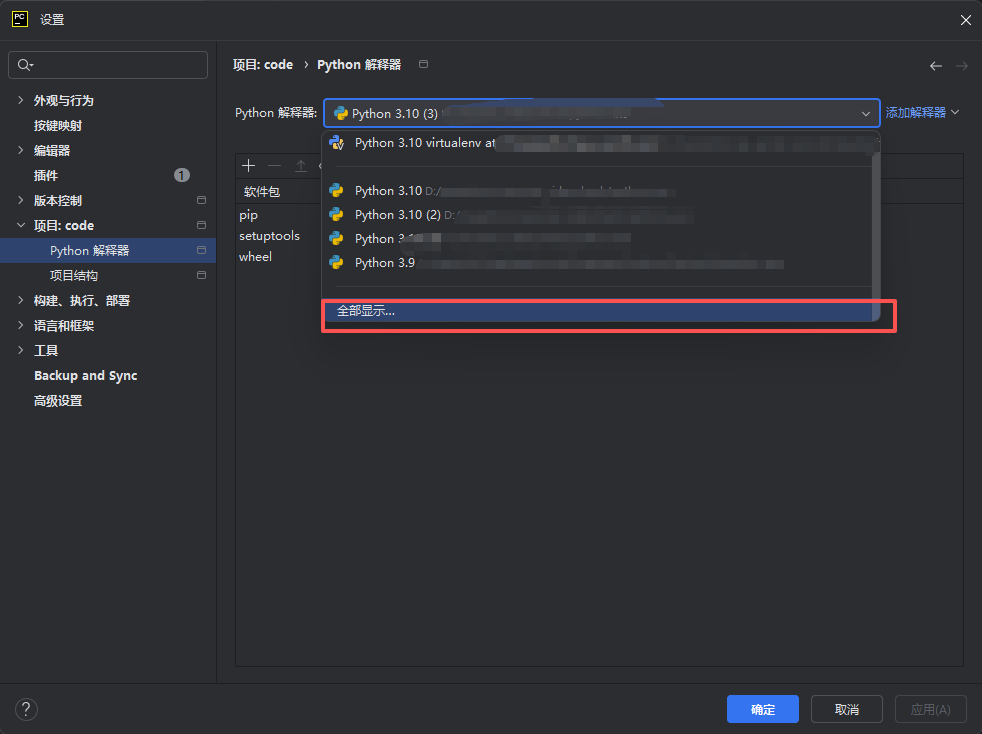Expand 构建、执行、部署 section

click(21, 301)
